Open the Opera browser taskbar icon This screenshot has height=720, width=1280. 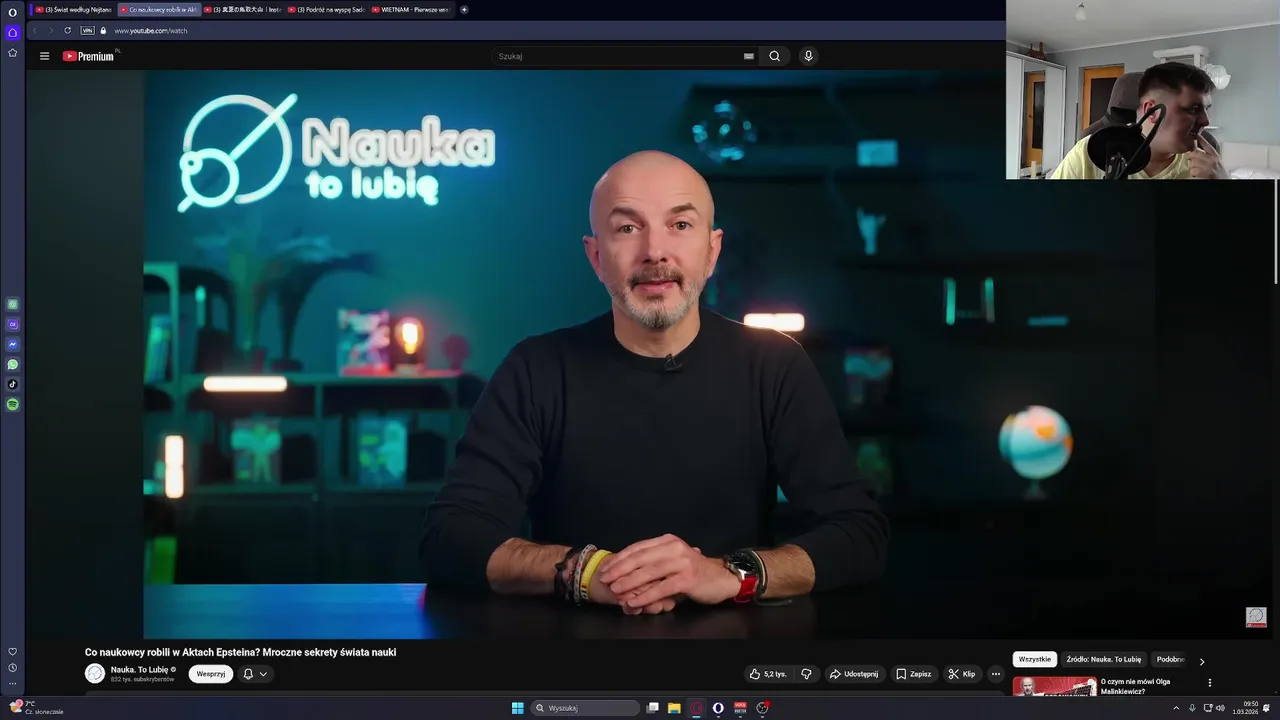click(x=718, y=708)
